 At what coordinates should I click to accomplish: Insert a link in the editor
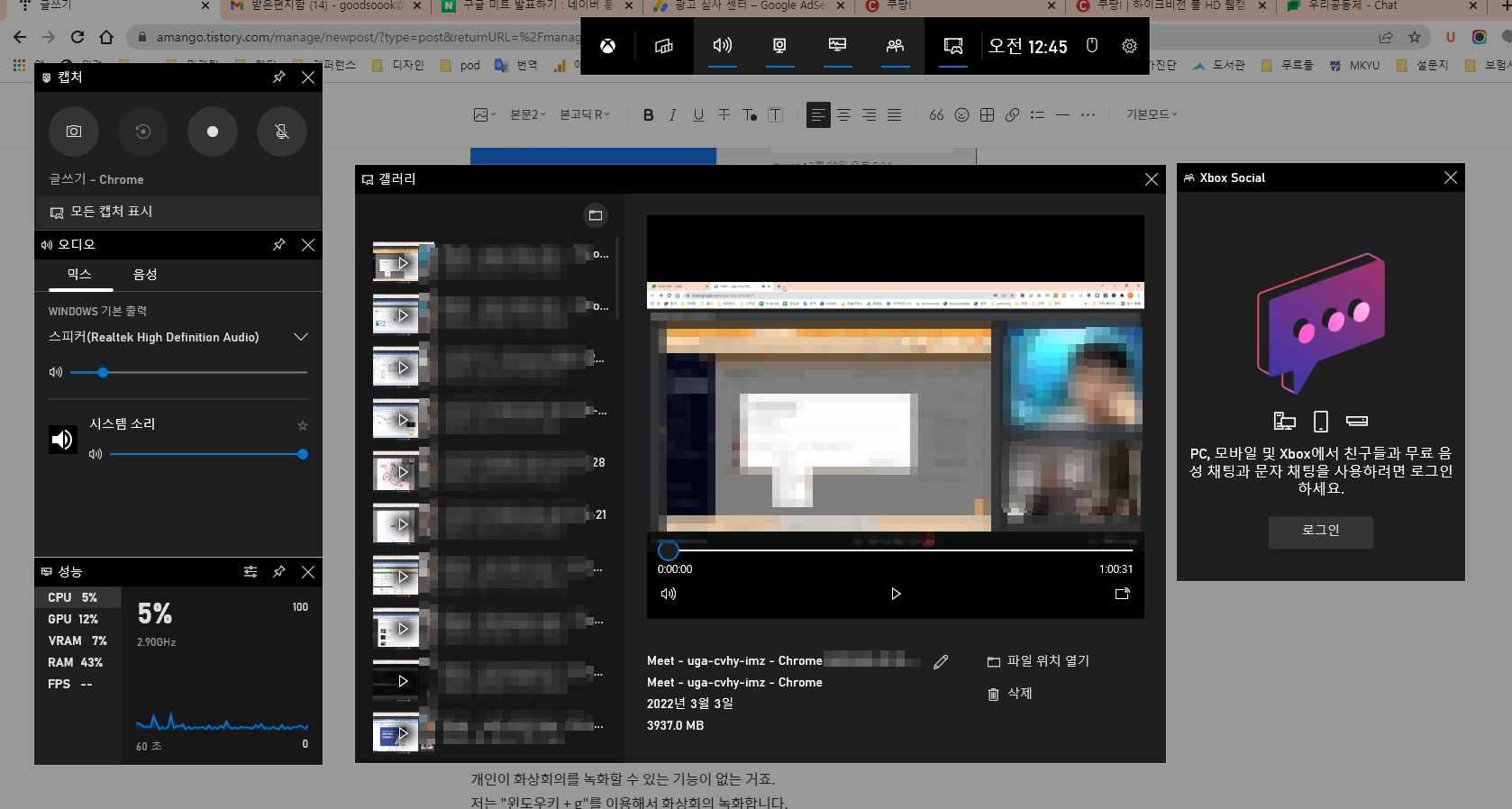point(1012,114)
